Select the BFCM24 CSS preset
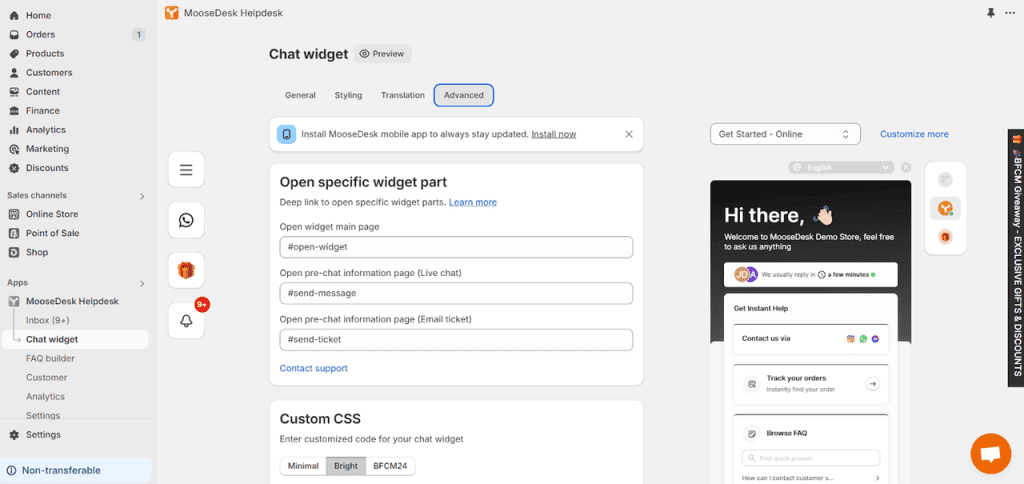1024x484 pixels. coord(390,466)
